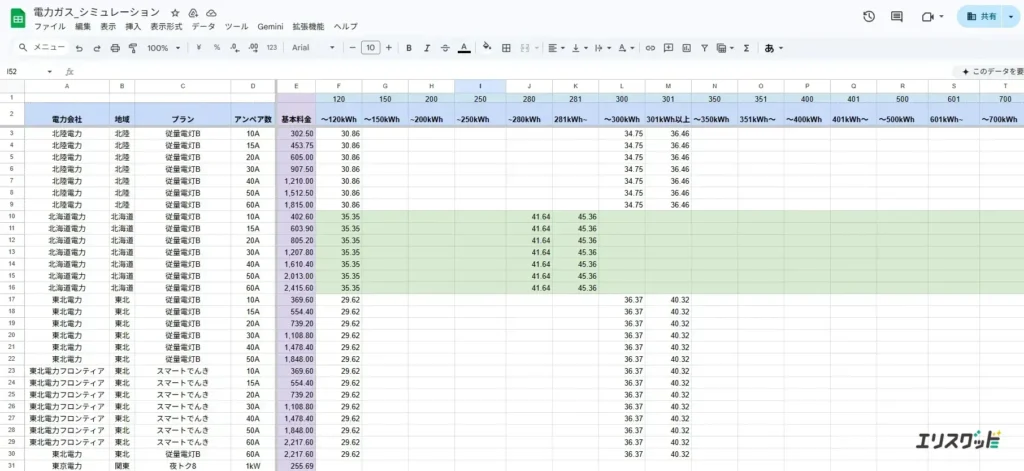
Task: Increase font size with plus button
Action: 389,48
